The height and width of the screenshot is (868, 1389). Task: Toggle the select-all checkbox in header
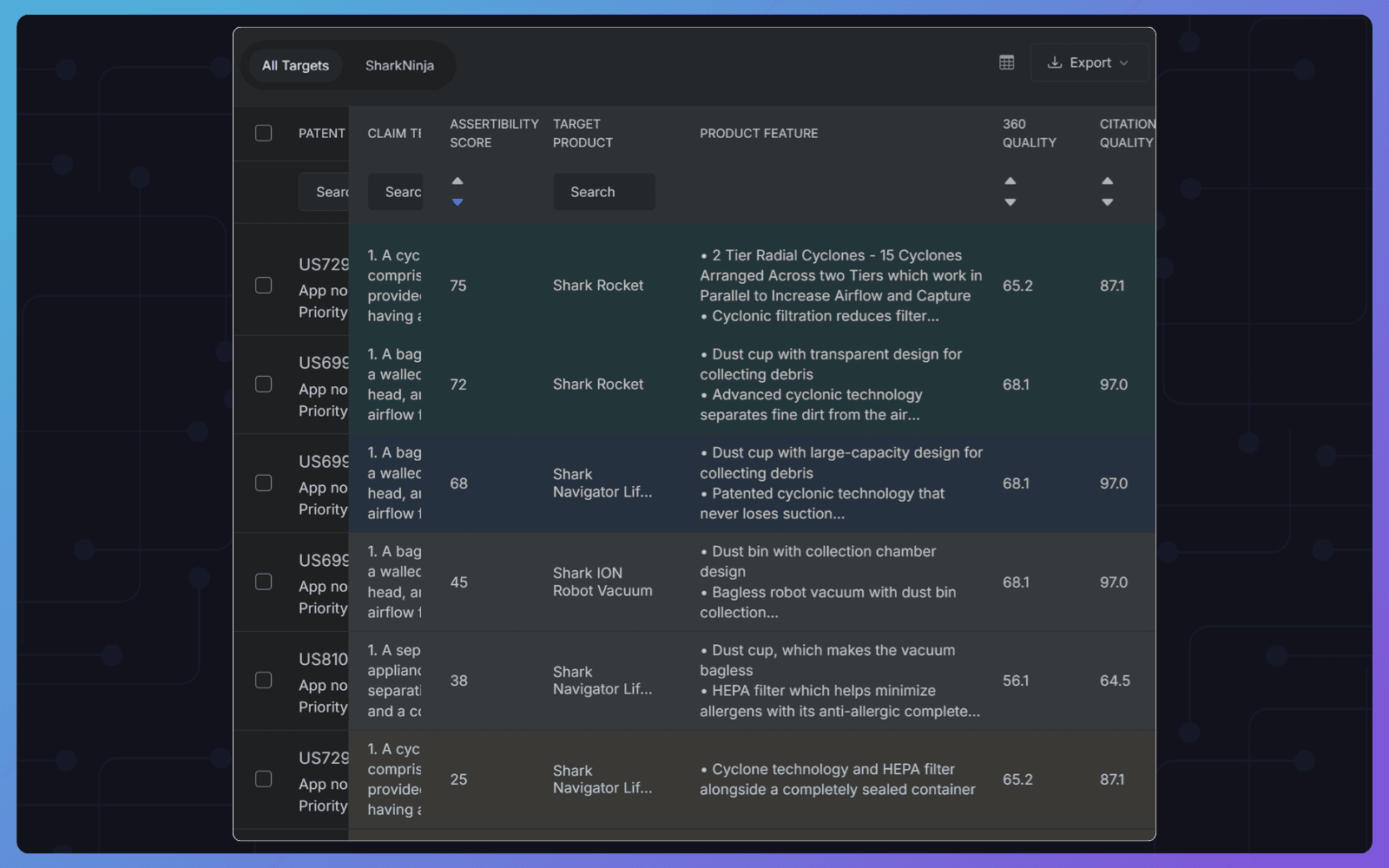[263, 133]
